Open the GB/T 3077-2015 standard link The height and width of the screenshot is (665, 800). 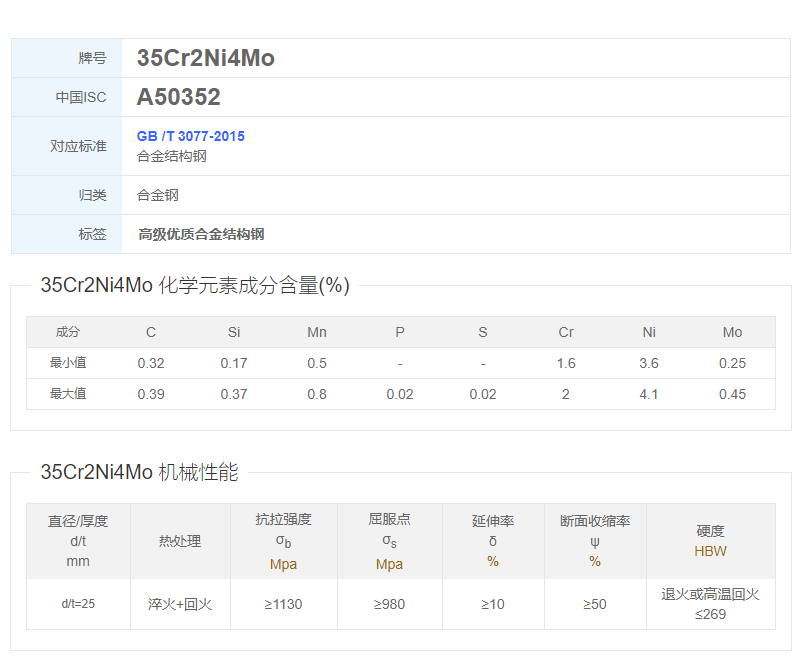tap(190, 136)
